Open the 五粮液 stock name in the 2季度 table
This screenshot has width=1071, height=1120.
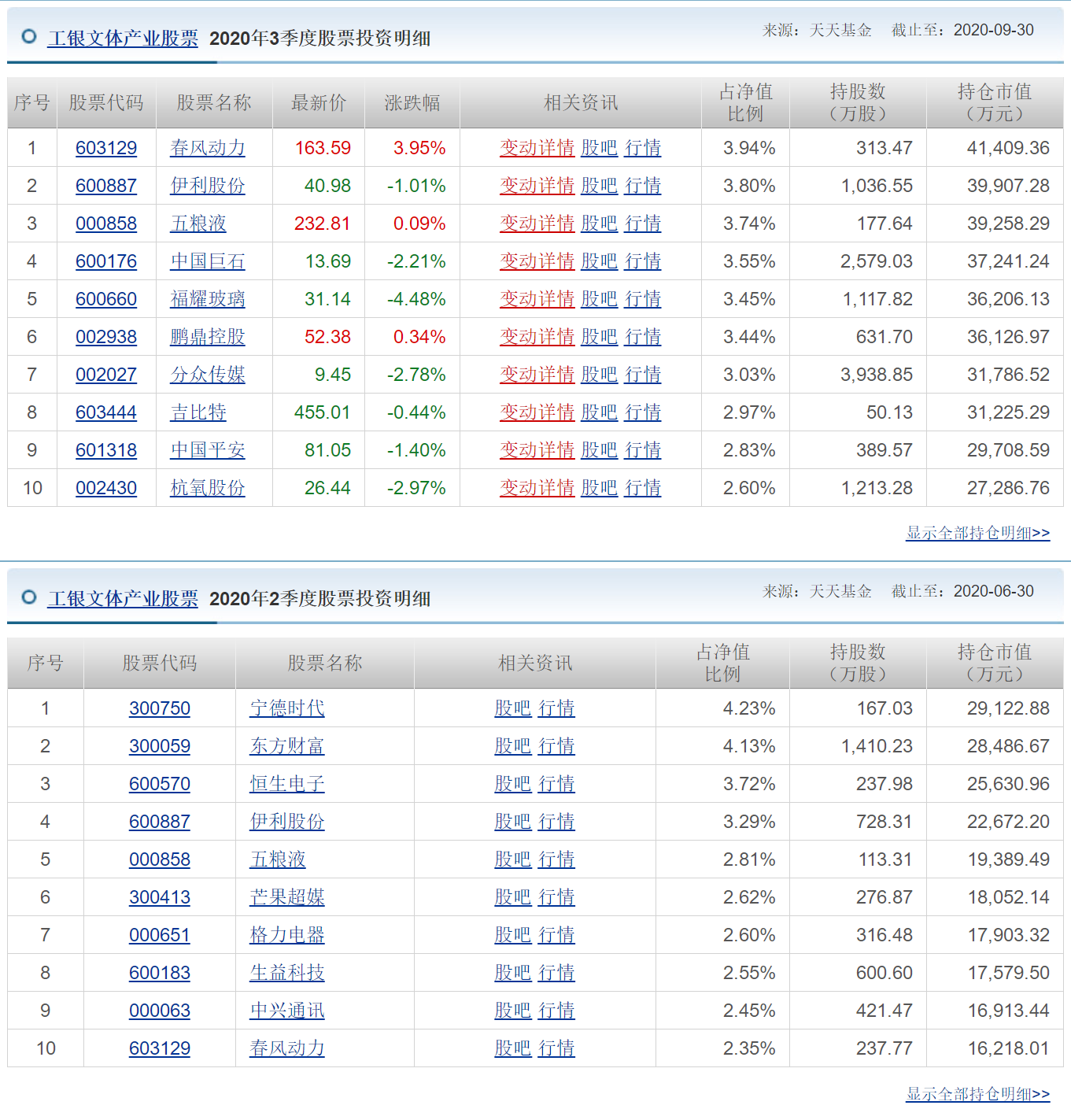[x=278, y=859]
